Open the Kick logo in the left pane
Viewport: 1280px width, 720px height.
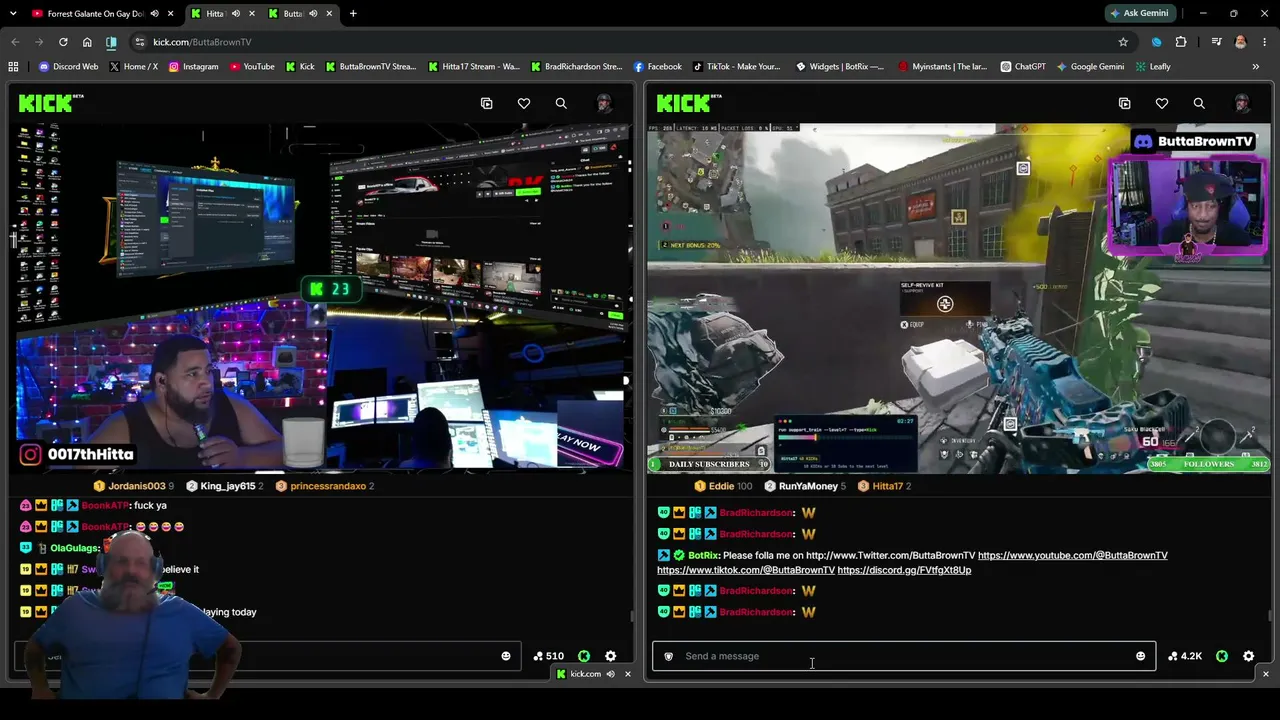pyautogui.click(x=50, y=103)
